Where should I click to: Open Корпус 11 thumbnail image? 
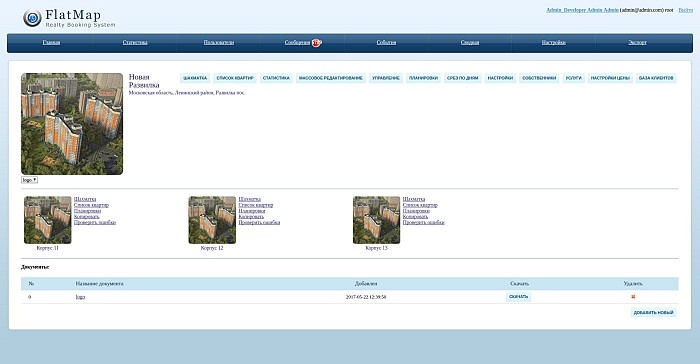pyautogui.click(x=48, y=220)
